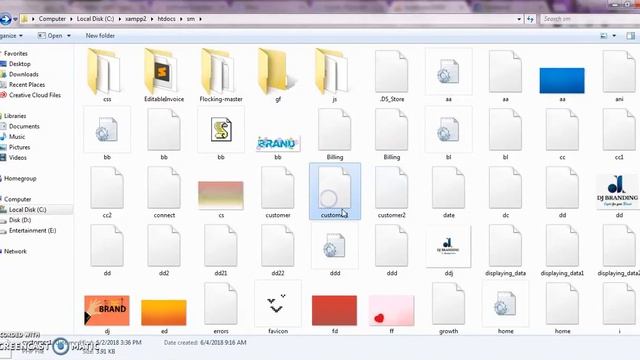Open Pictures library in the sidebar

click(20, 147)
